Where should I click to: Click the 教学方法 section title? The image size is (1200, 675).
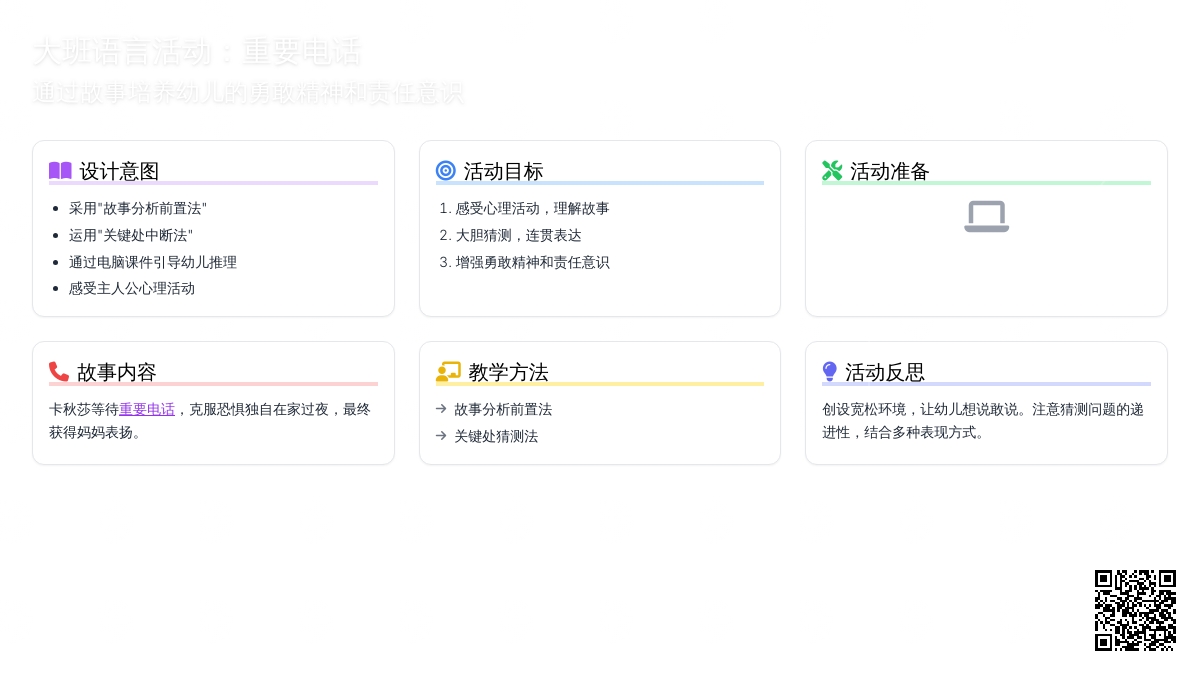click(508, 372)
